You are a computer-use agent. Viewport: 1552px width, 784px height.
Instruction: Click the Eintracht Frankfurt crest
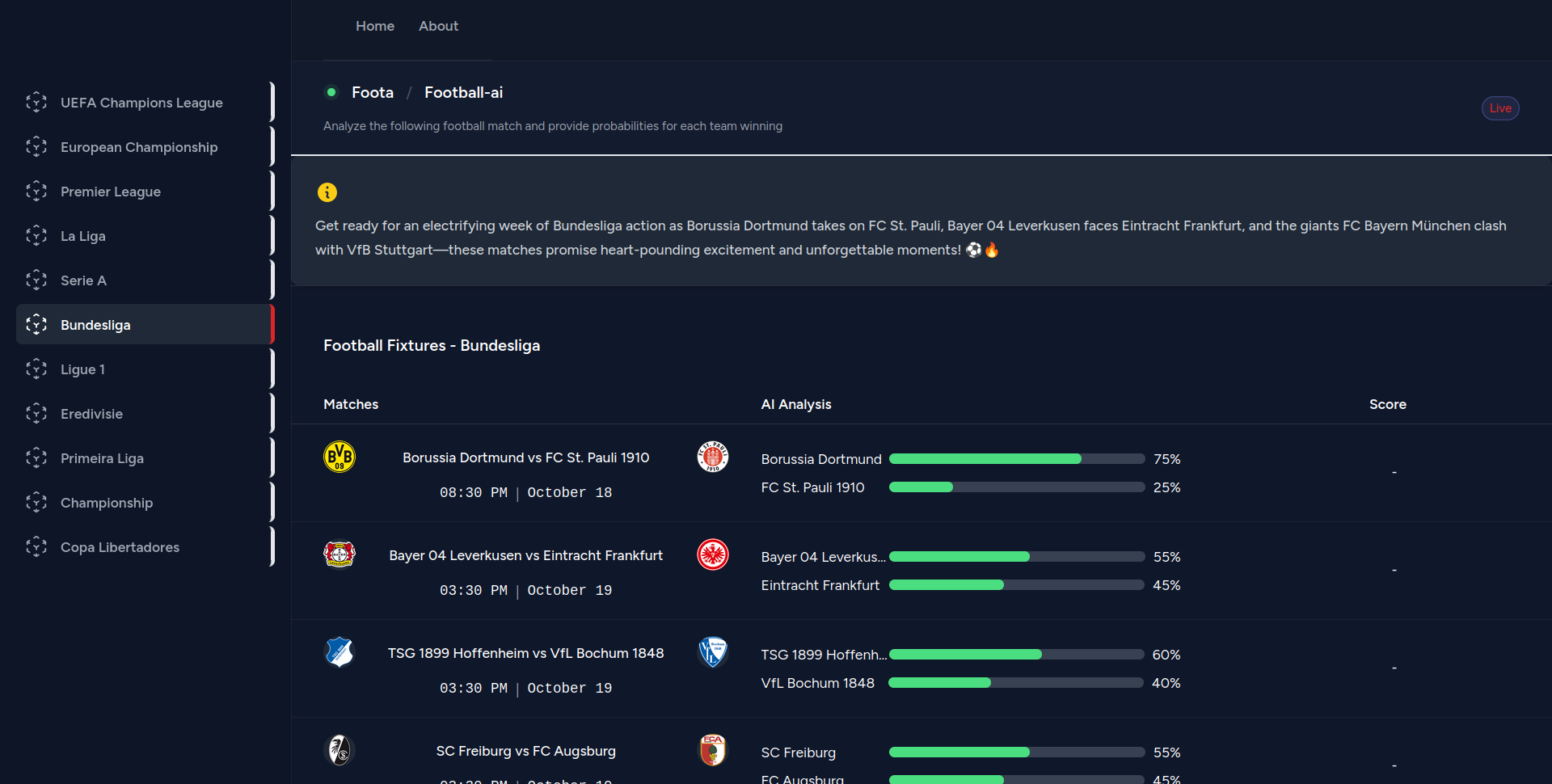713,554
